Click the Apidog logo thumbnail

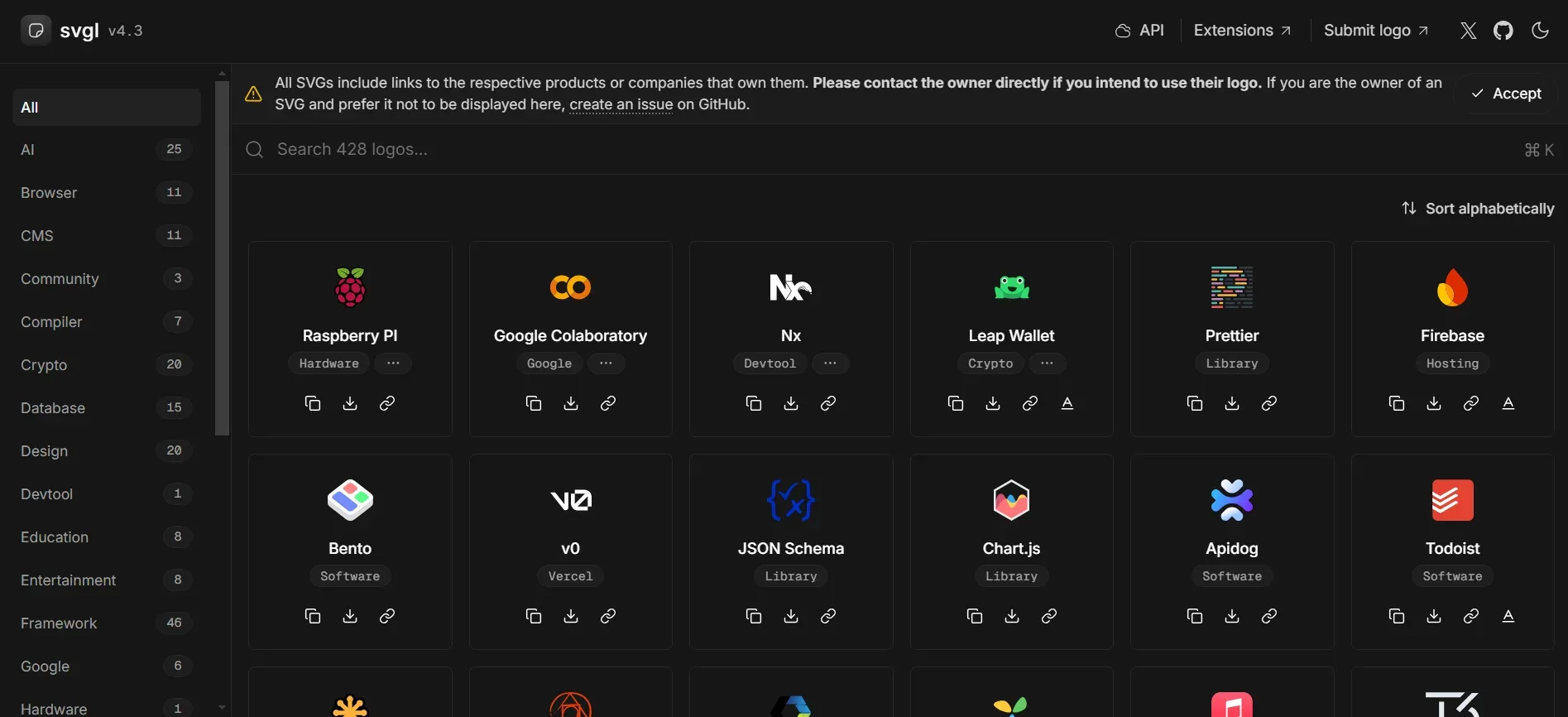[1232, 500]
